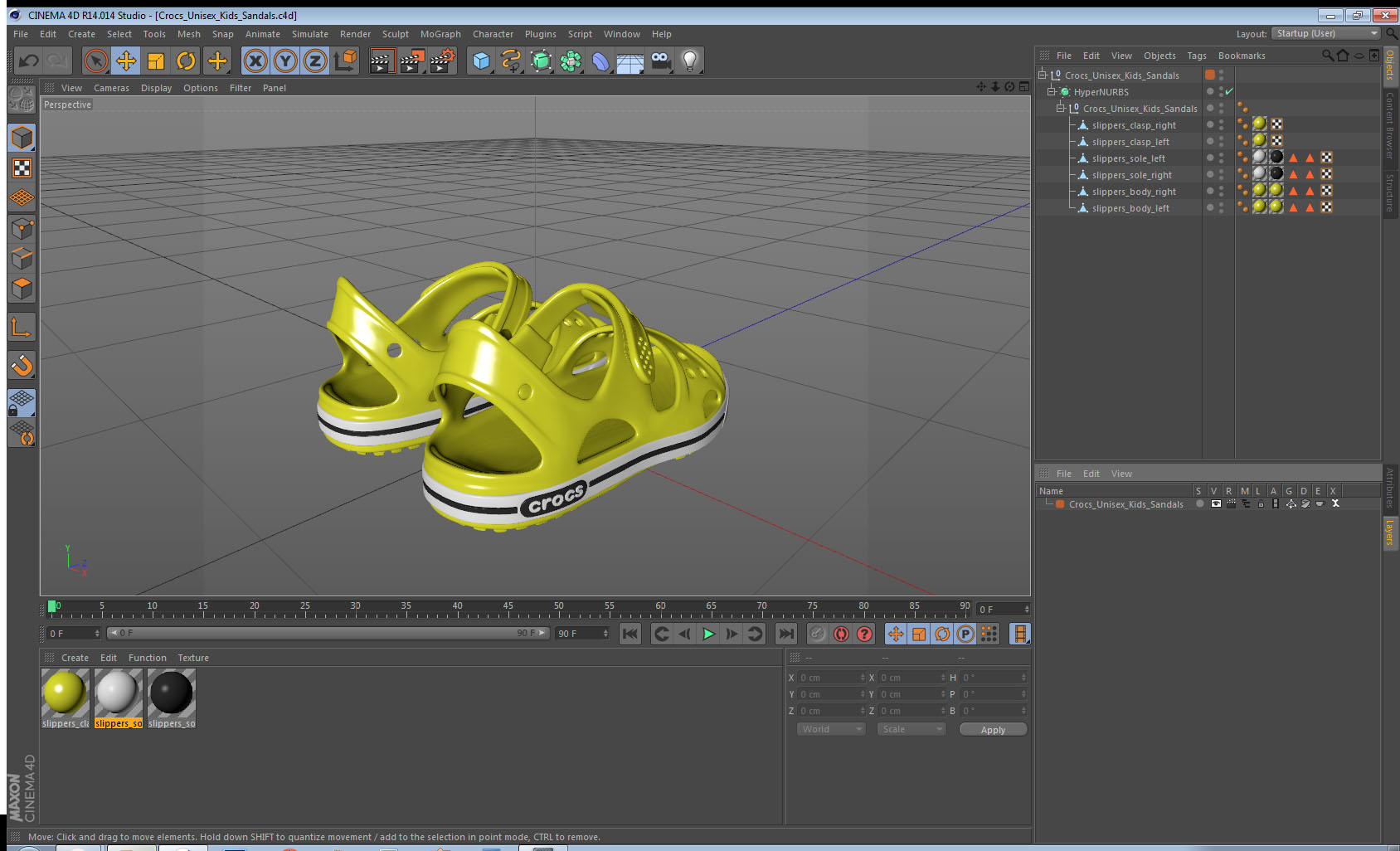Enable Polygons mode
Screen dimensions: 1400x851
(x=22, y=289)
